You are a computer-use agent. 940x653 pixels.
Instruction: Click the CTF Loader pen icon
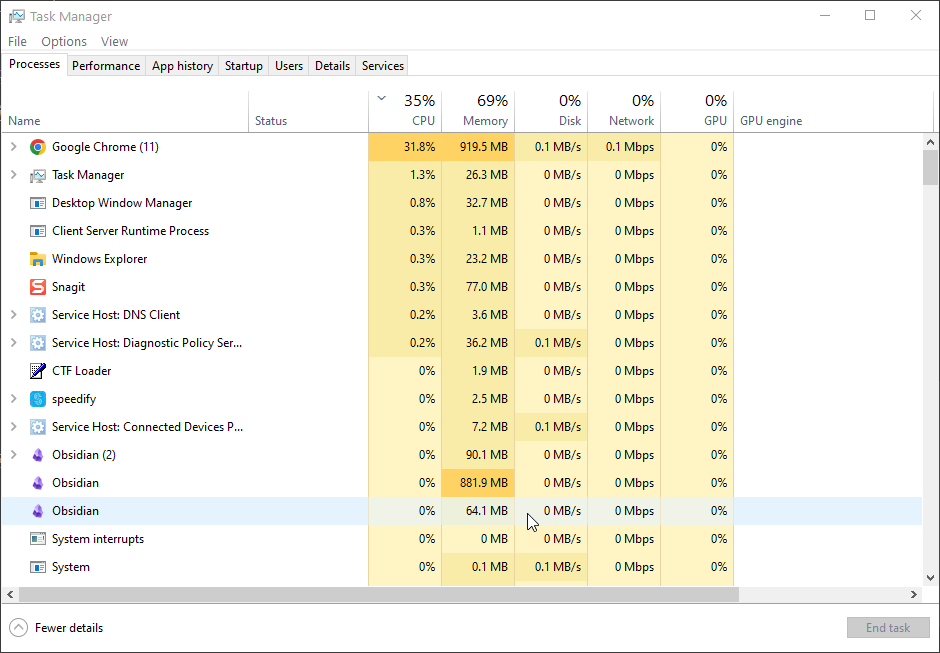pos(38,371)
